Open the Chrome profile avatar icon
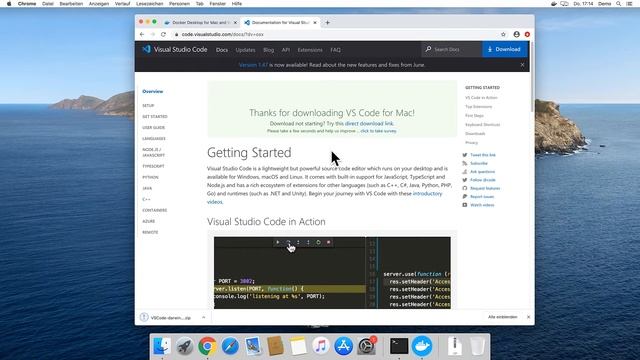The image size is (640, 360). tap(516, 35)
